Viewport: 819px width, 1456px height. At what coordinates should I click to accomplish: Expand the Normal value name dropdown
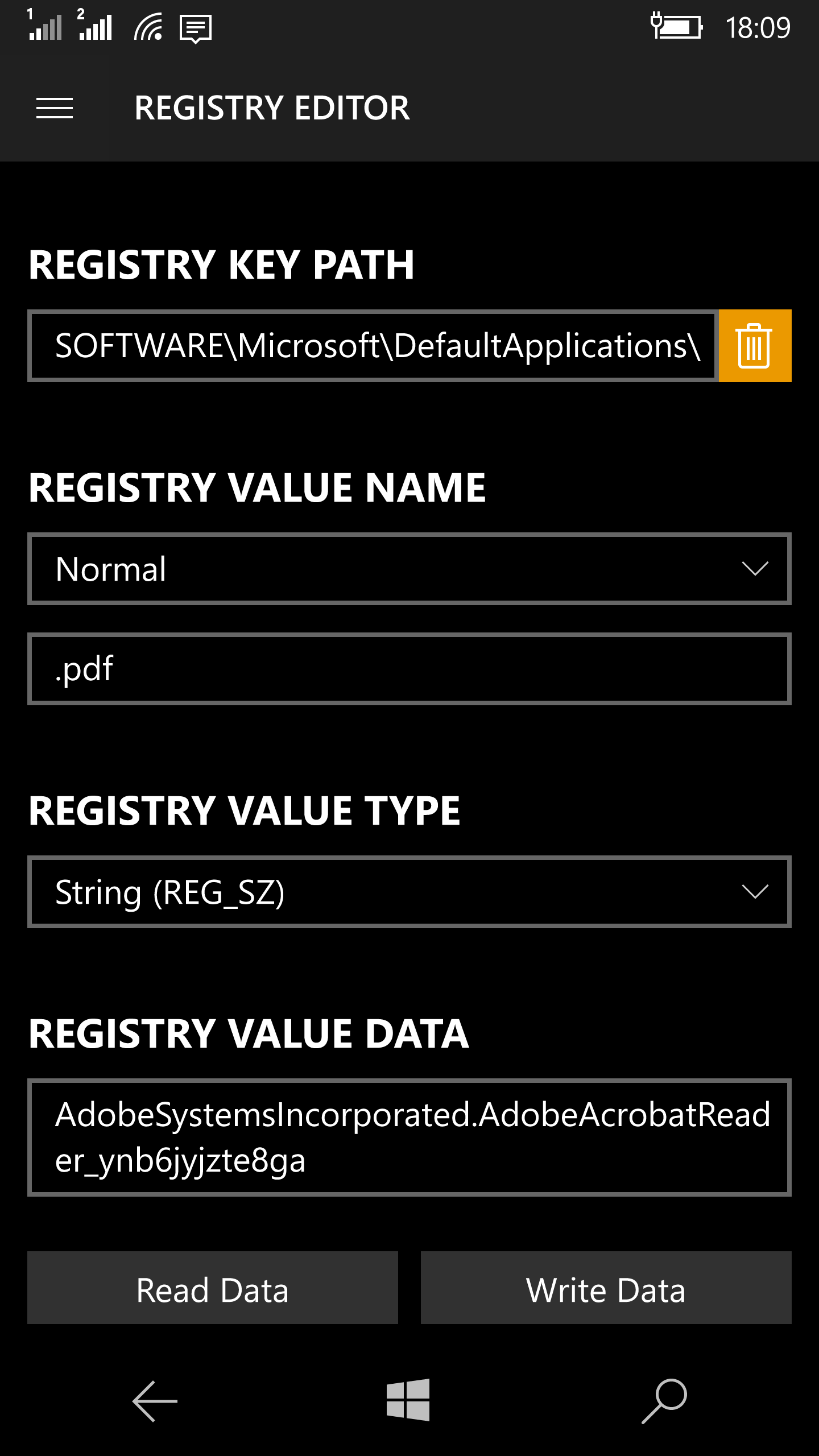(409, 569)
